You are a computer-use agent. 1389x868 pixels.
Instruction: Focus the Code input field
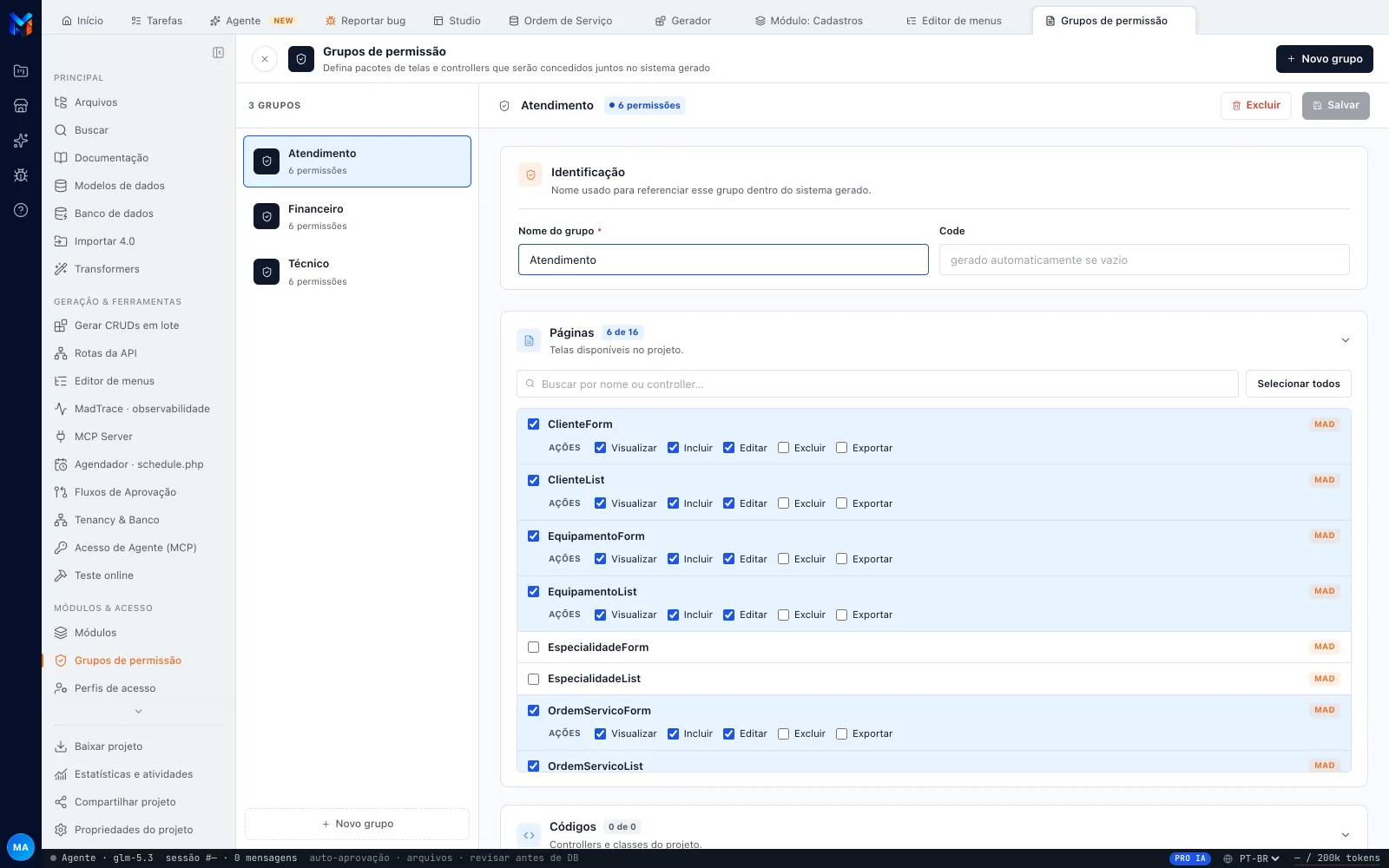(x=1144, y=260)
